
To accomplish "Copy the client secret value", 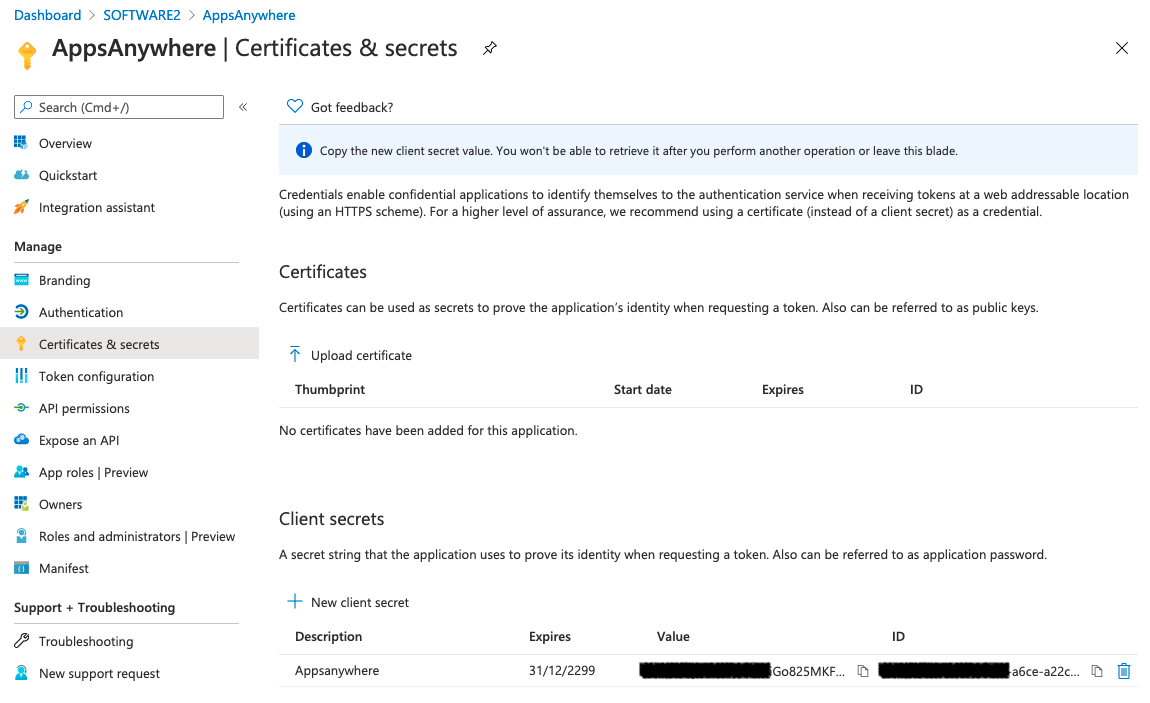I will pyautogui.click(x=863, y=671).
